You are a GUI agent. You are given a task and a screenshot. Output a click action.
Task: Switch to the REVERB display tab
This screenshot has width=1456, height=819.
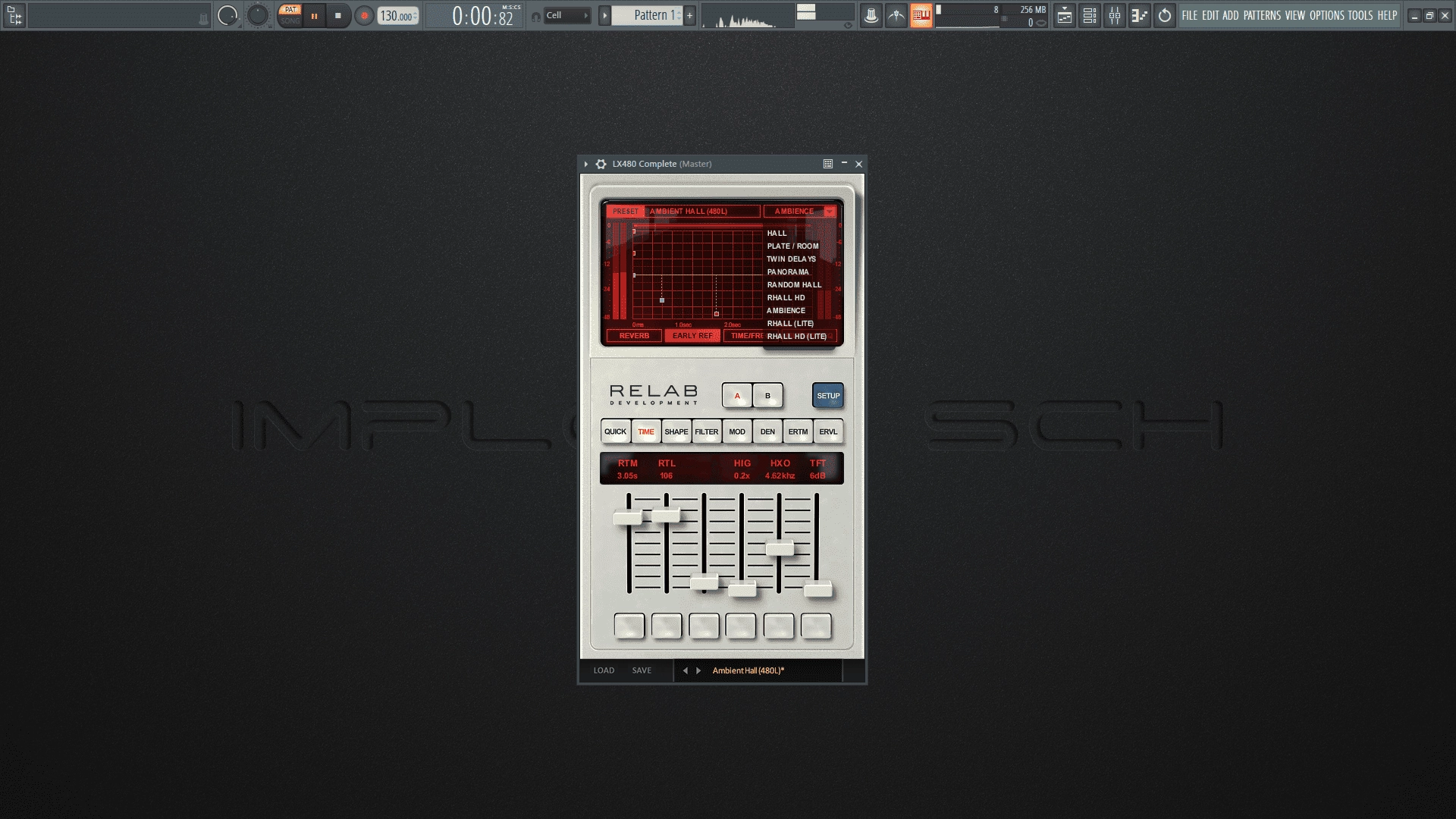[634, 336]
